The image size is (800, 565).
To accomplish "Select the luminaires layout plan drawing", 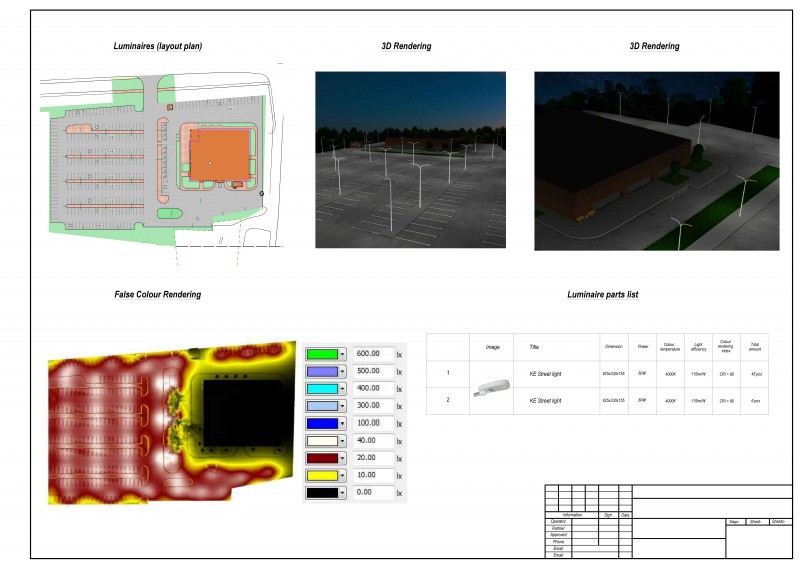I will pos(162,162).
